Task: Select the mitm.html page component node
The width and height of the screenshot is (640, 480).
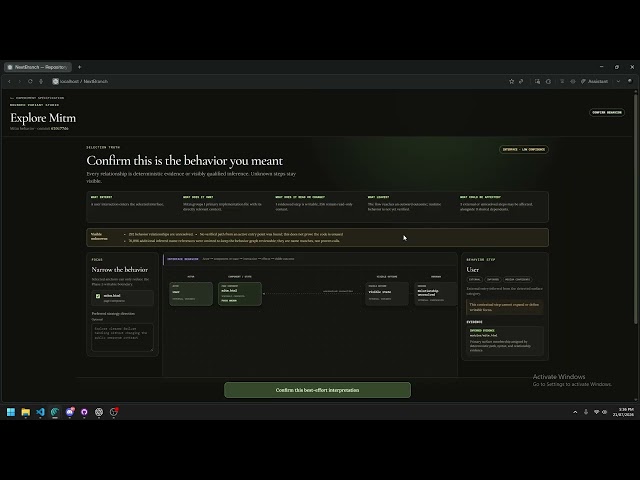Action: click(240, 293)
